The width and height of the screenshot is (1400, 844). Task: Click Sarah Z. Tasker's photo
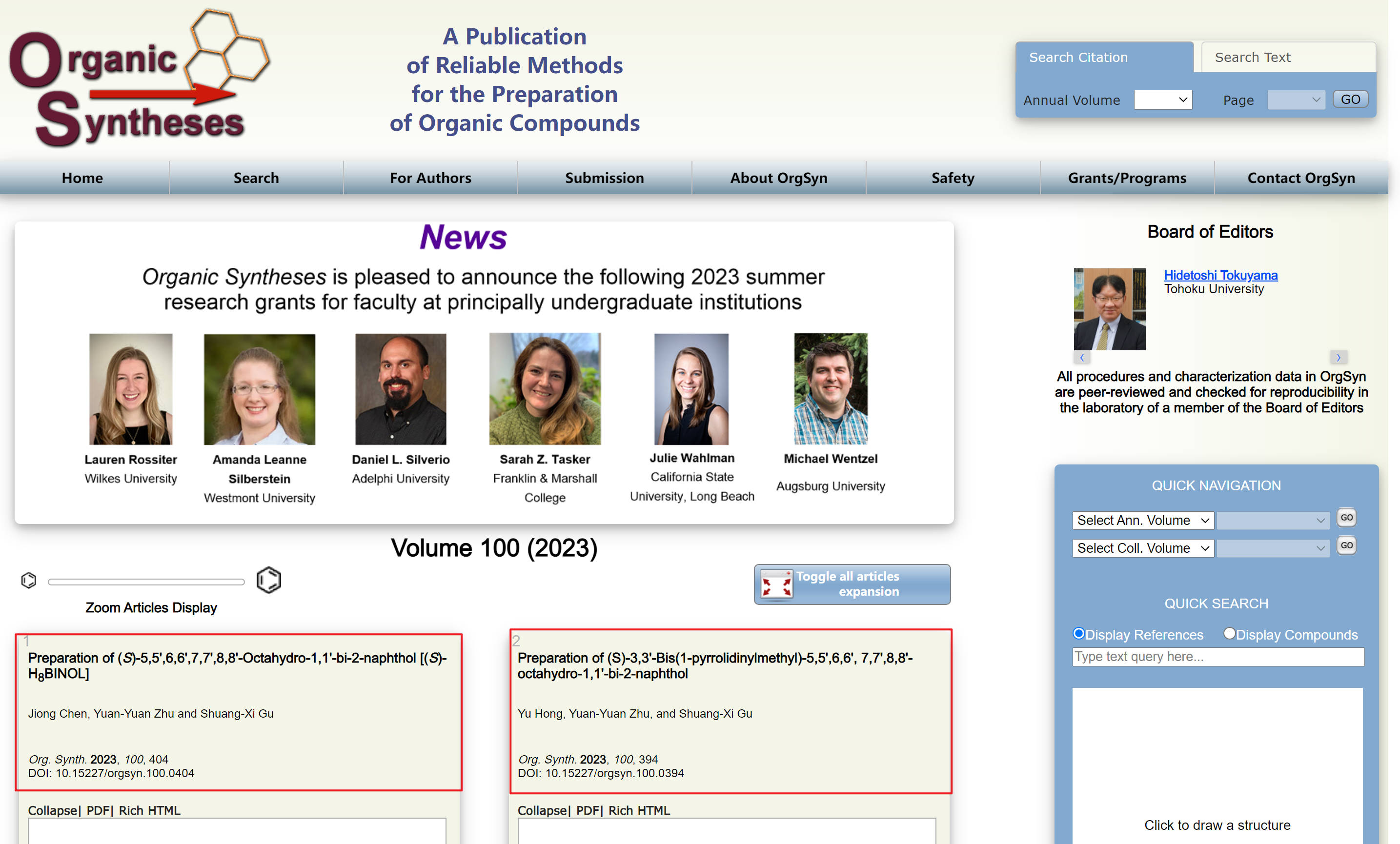tap(544, 389)
